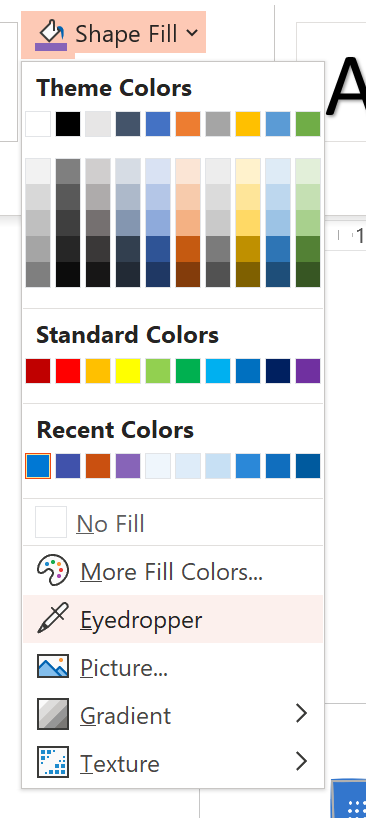Click the No Fill empty box icon
Viewport: 366px width, 818px height.
[x=51, y=522]
